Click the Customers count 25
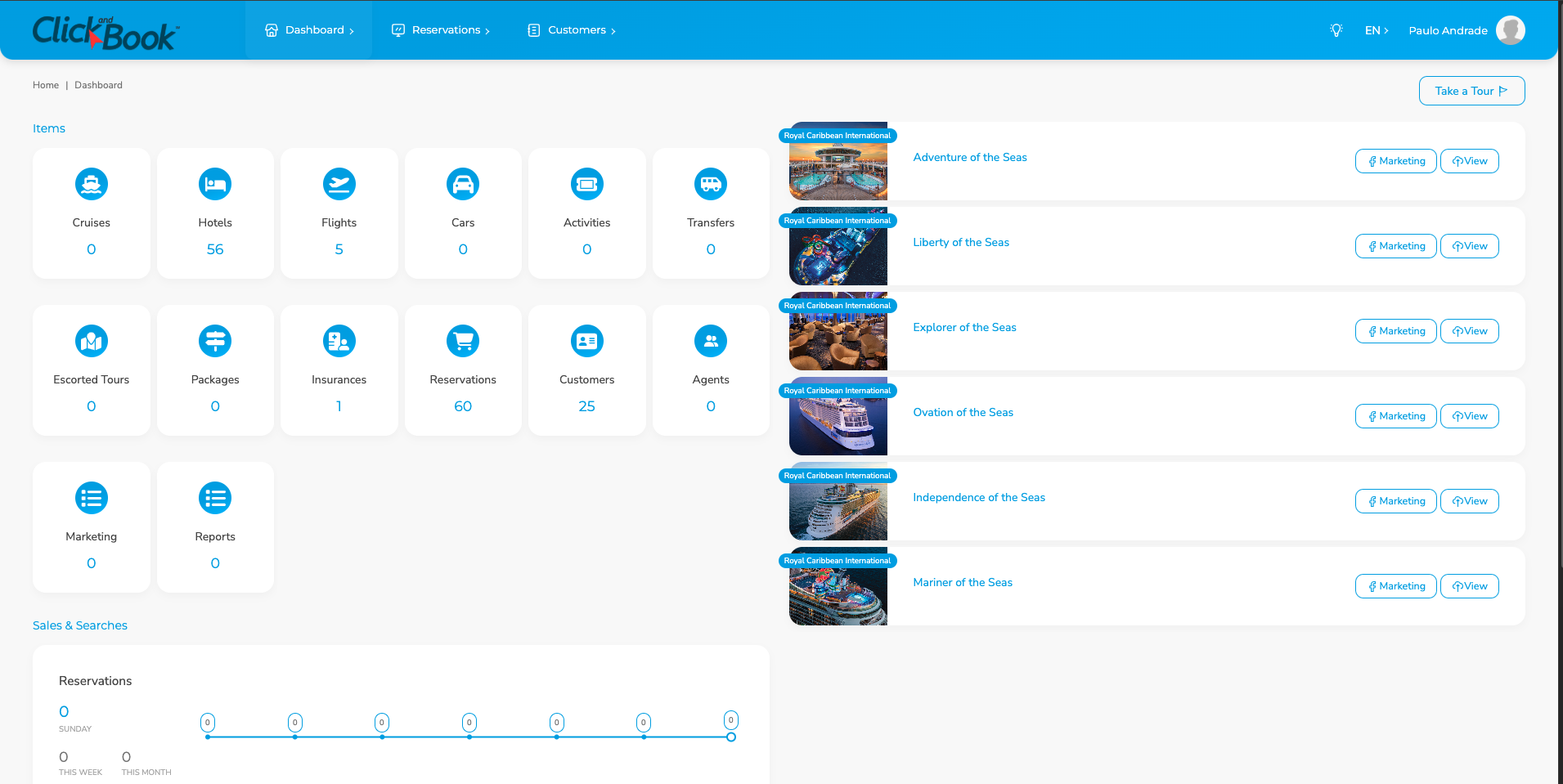The width and height of the screenshot is (1563, 784). coord(586,406)
